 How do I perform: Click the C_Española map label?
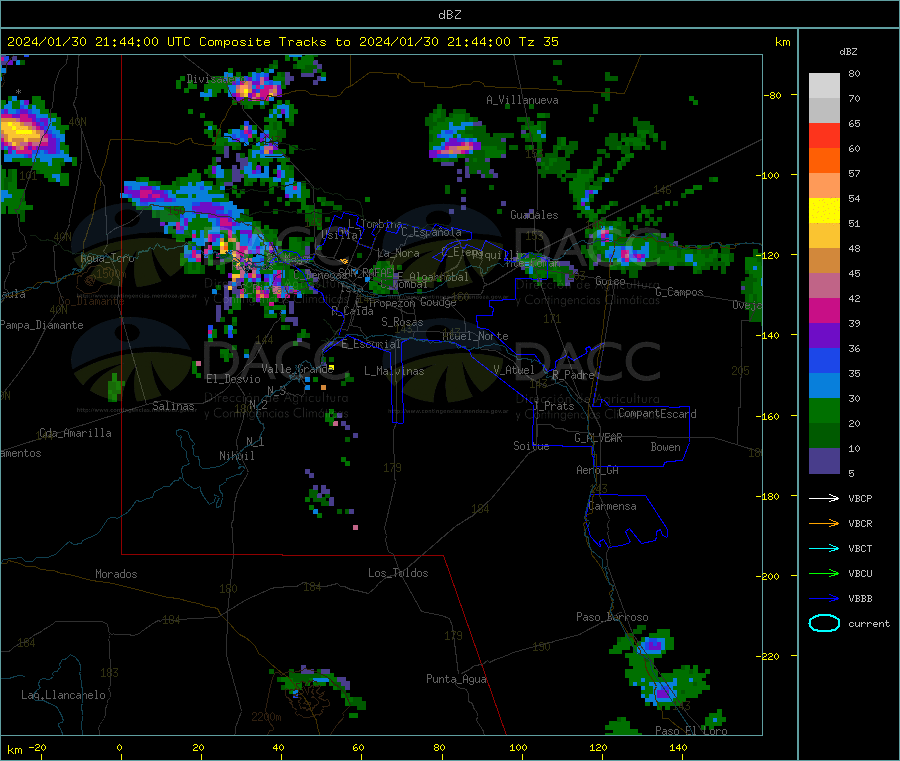pyautogui.click(x=432, y=232)
